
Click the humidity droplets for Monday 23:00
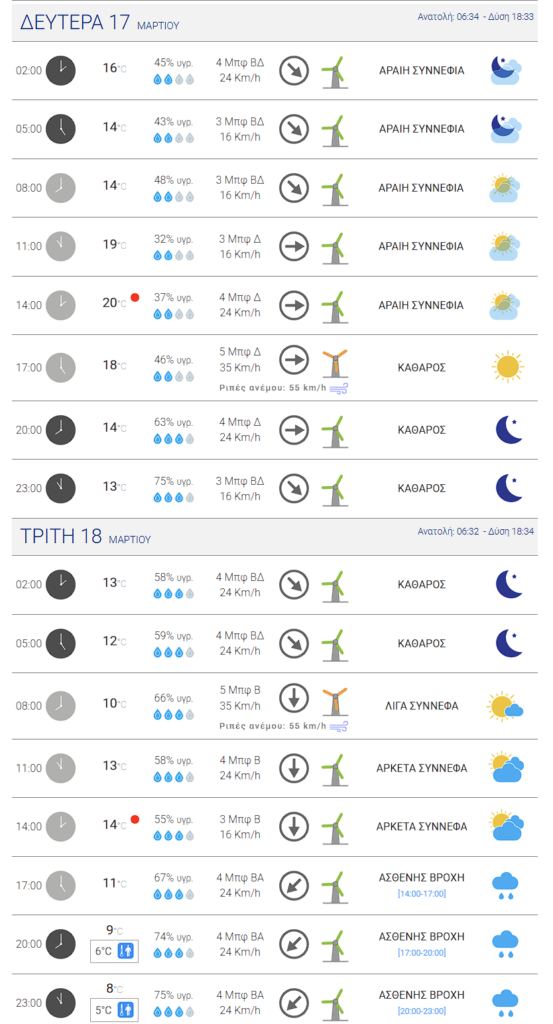(174, 497)
